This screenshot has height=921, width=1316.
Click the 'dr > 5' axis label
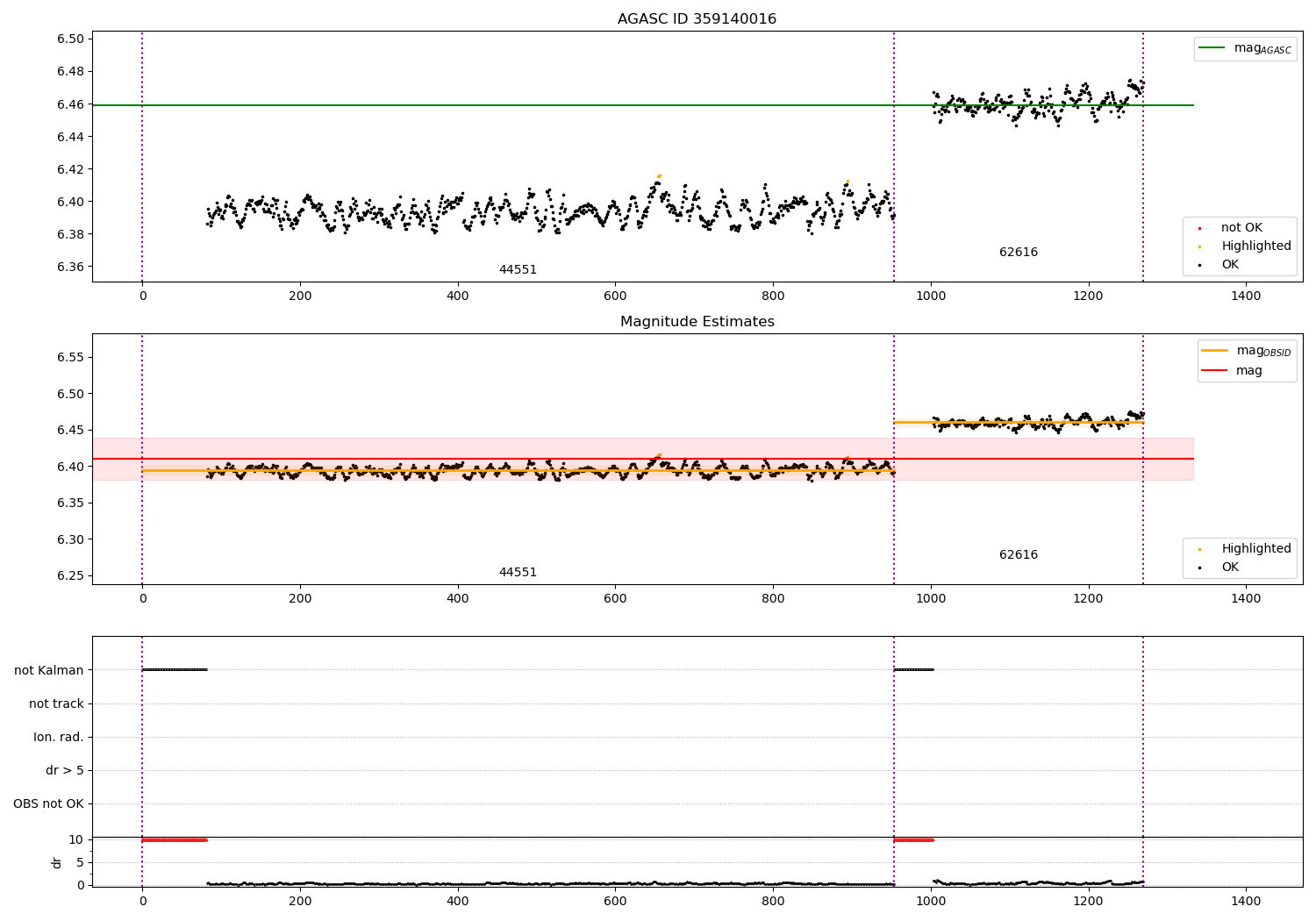tap(65, 771)
